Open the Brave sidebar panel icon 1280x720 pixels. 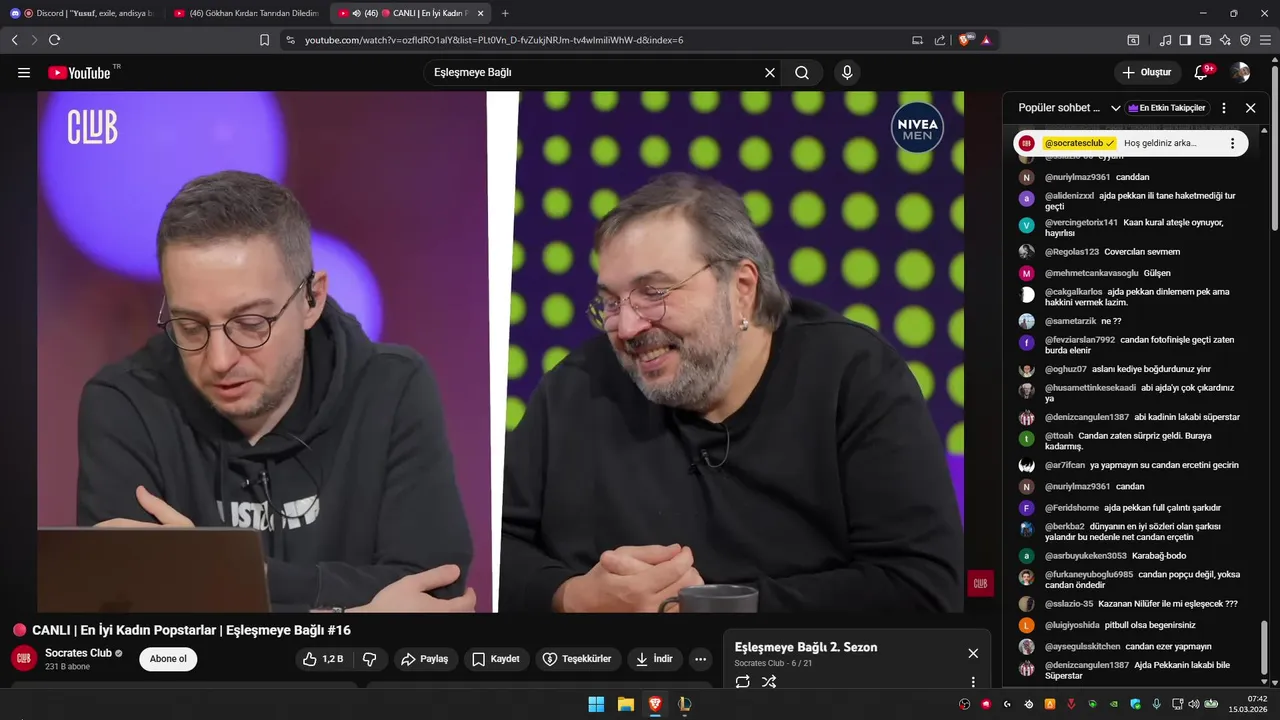pos(1185,40)
